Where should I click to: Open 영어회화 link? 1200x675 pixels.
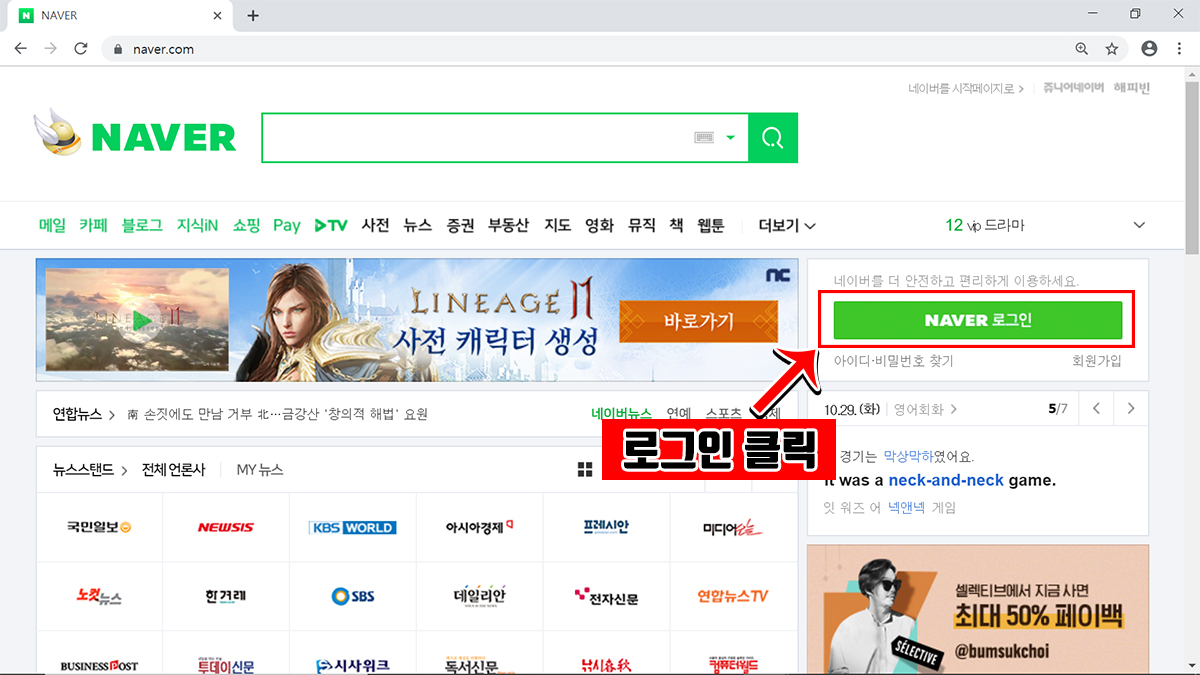click(925, 409)
